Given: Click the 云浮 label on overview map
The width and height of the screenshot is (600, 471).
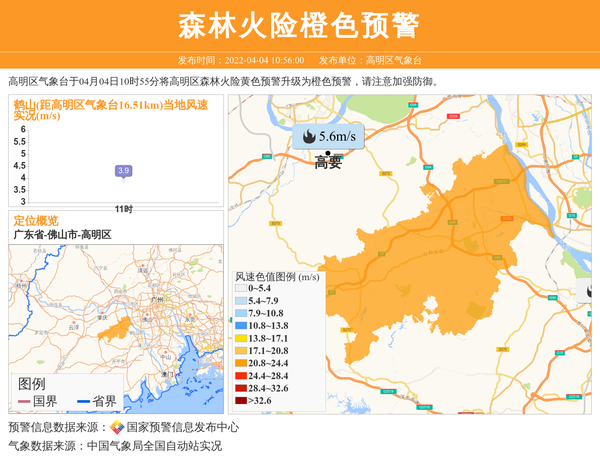Looking at the screenshot, I should (x=73, y=328).
